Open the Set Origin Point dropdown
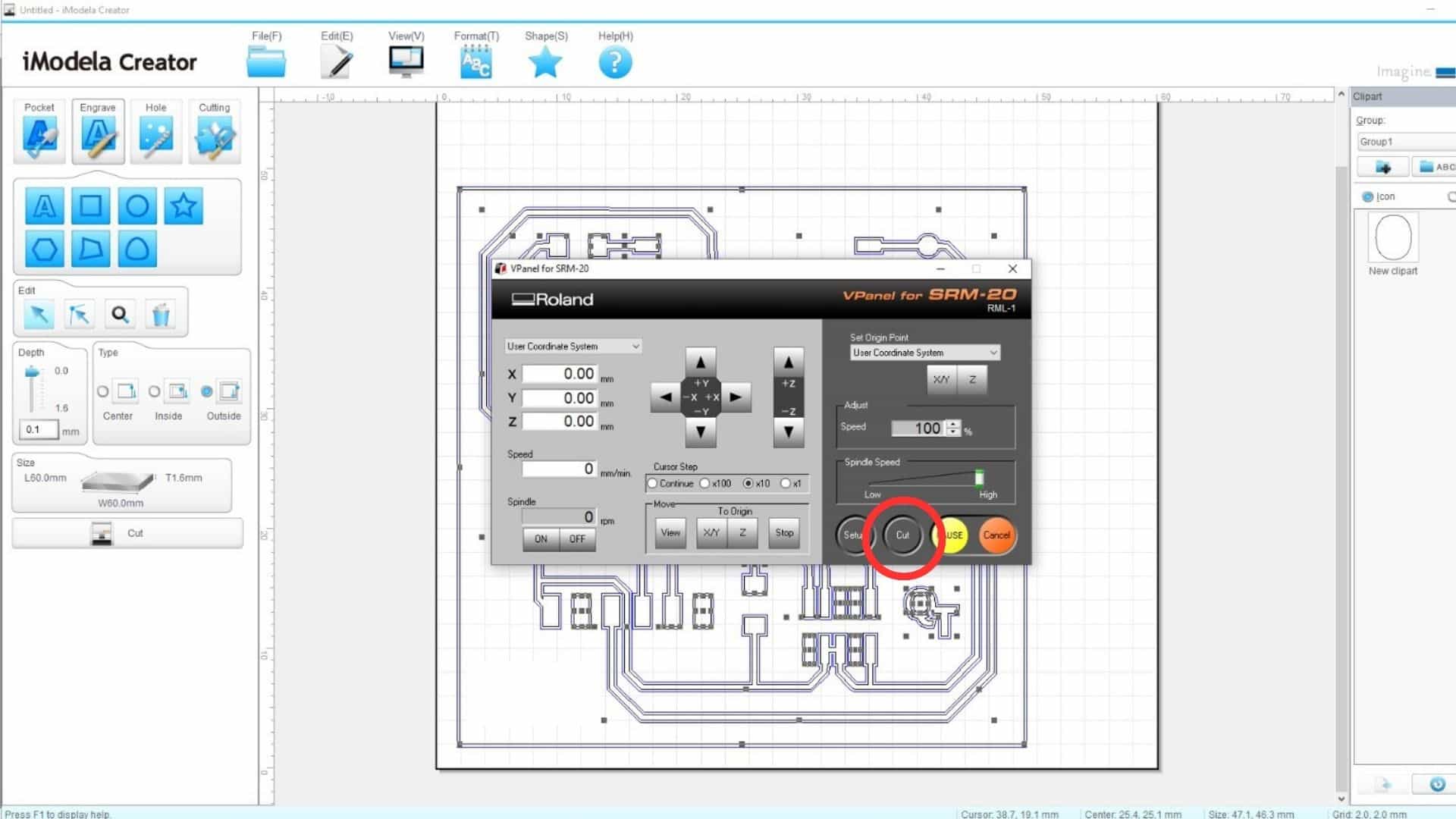Image resolution: width=1456 pixels, height=819 pixels. (925, 353)
